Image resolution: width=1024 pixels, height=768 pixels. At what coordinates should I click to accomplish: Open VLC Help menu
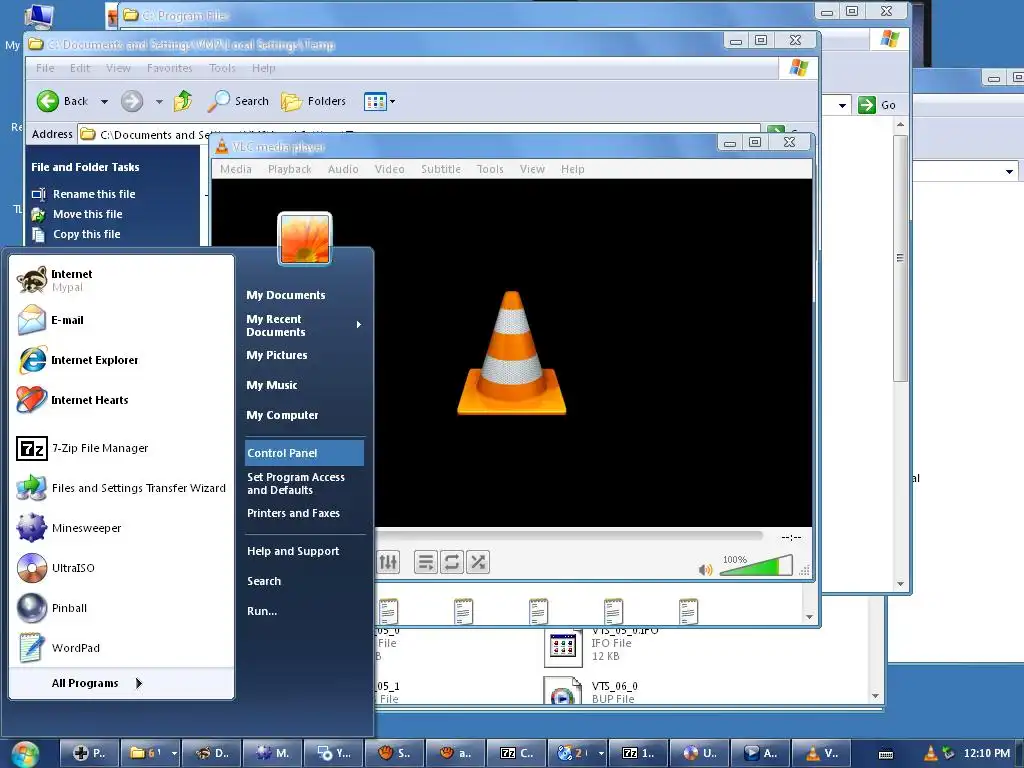[573, 169]
